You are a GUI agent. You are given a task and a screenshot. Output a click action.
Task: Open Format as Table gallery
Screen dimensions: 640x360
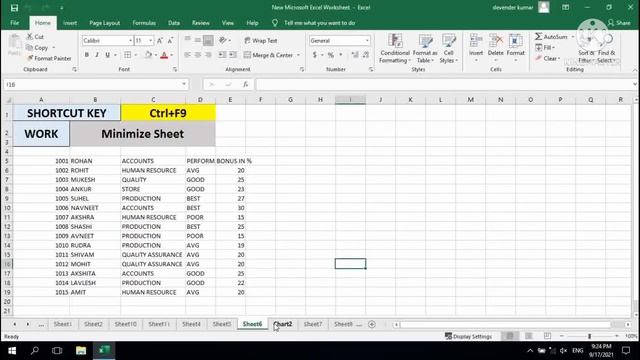click(x=425, y=49)
